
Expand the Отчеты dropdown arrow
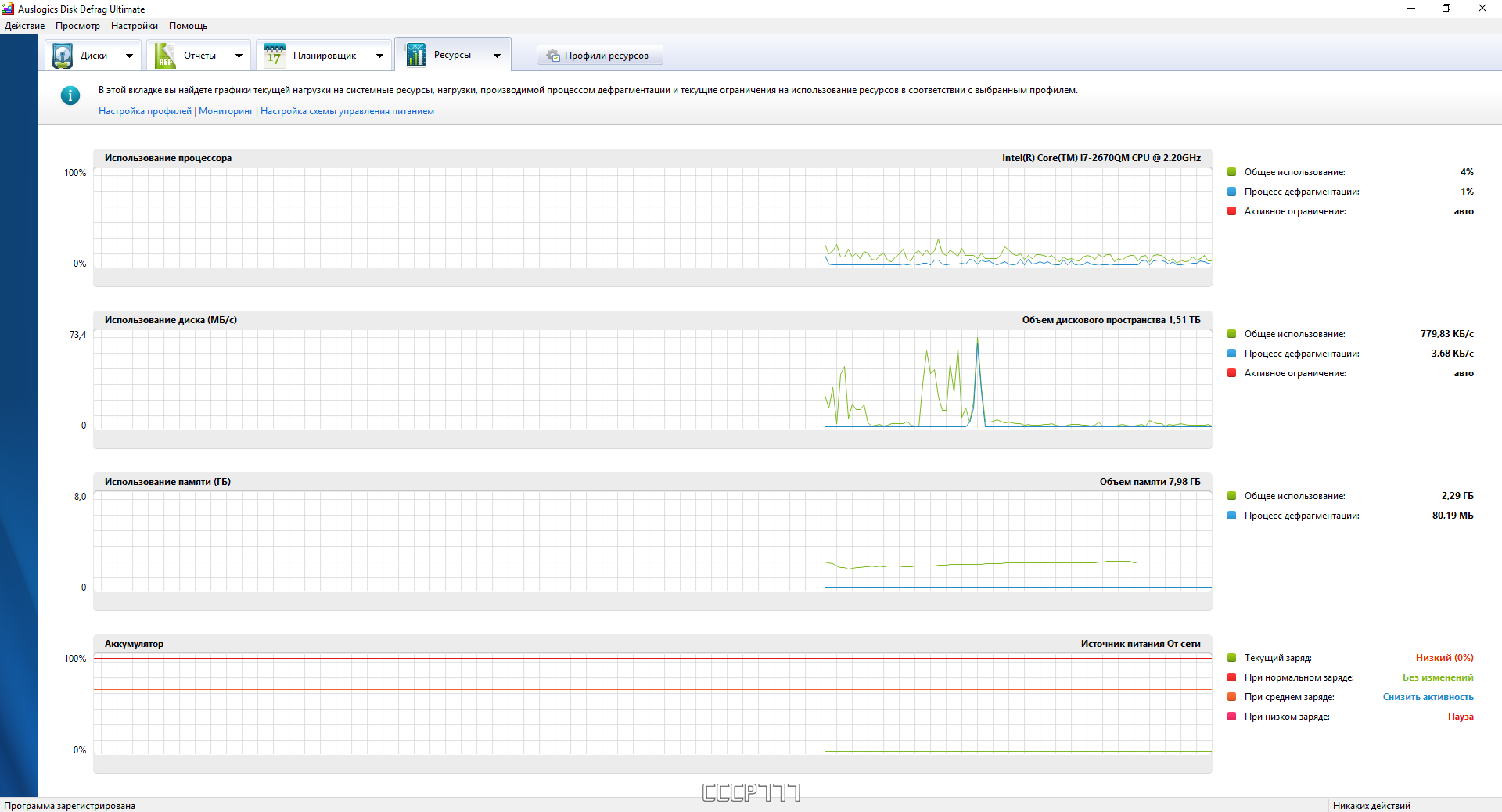point(239,56)
